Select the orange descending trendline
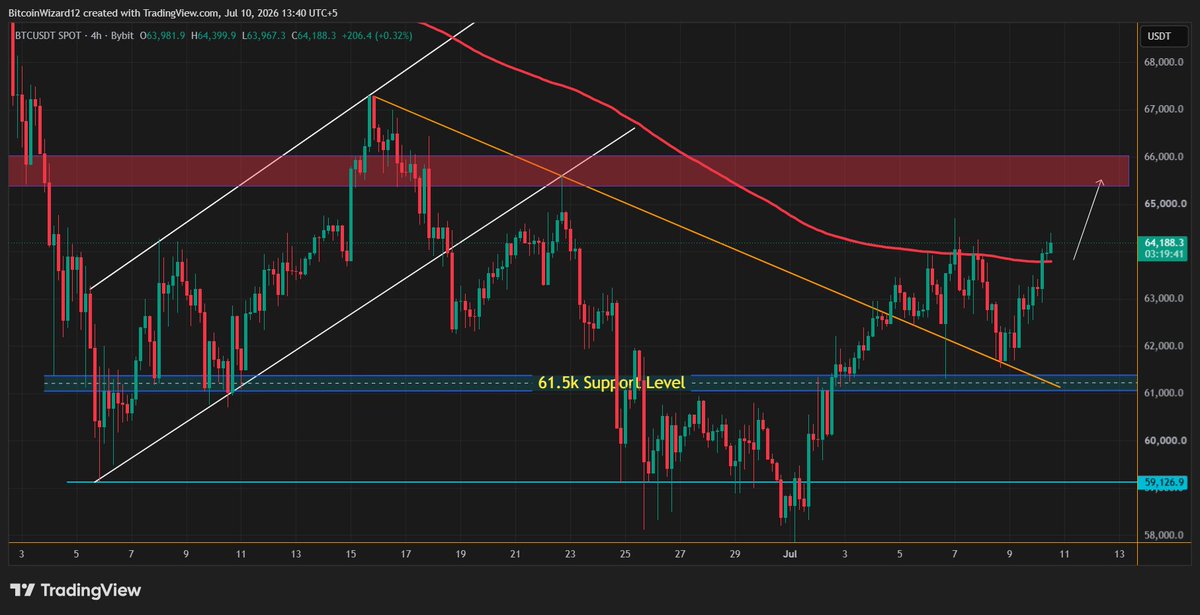This screenshot has height=615, width=1200. click(x=715, y=241)
